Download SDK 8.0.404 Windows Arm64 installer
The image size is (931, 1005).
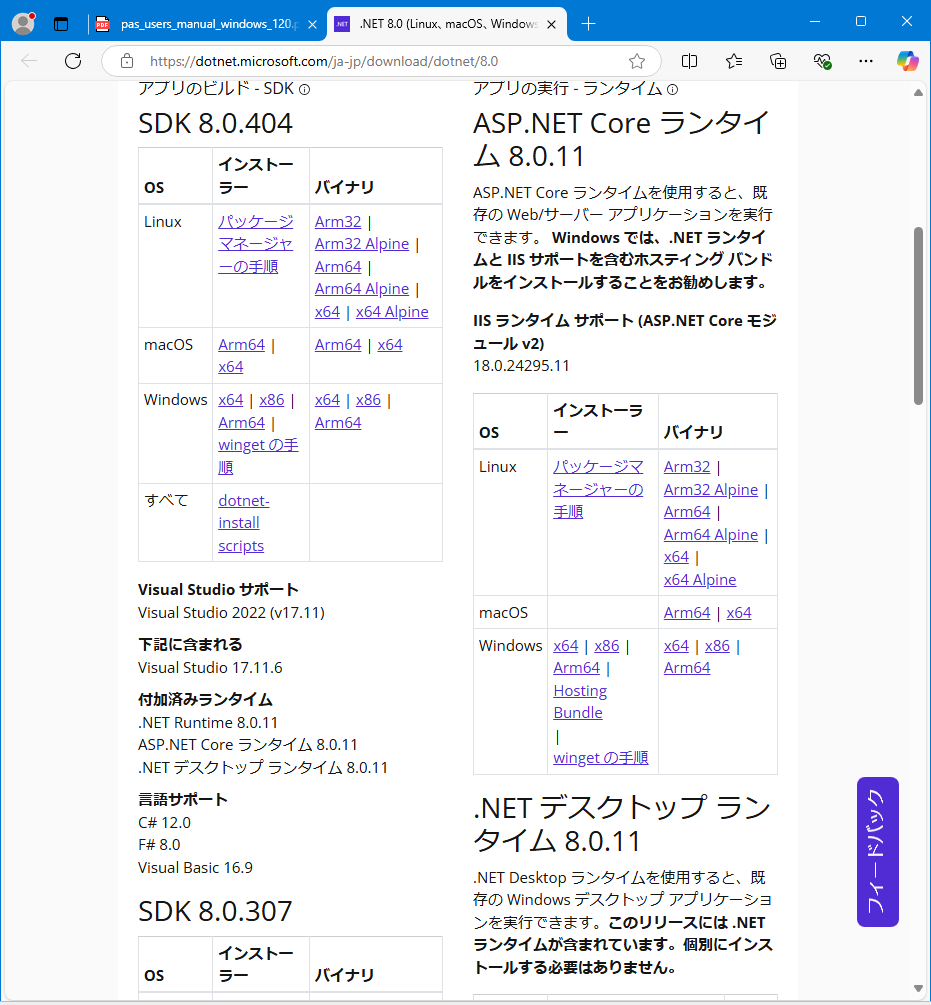click(x=241, y=423)
